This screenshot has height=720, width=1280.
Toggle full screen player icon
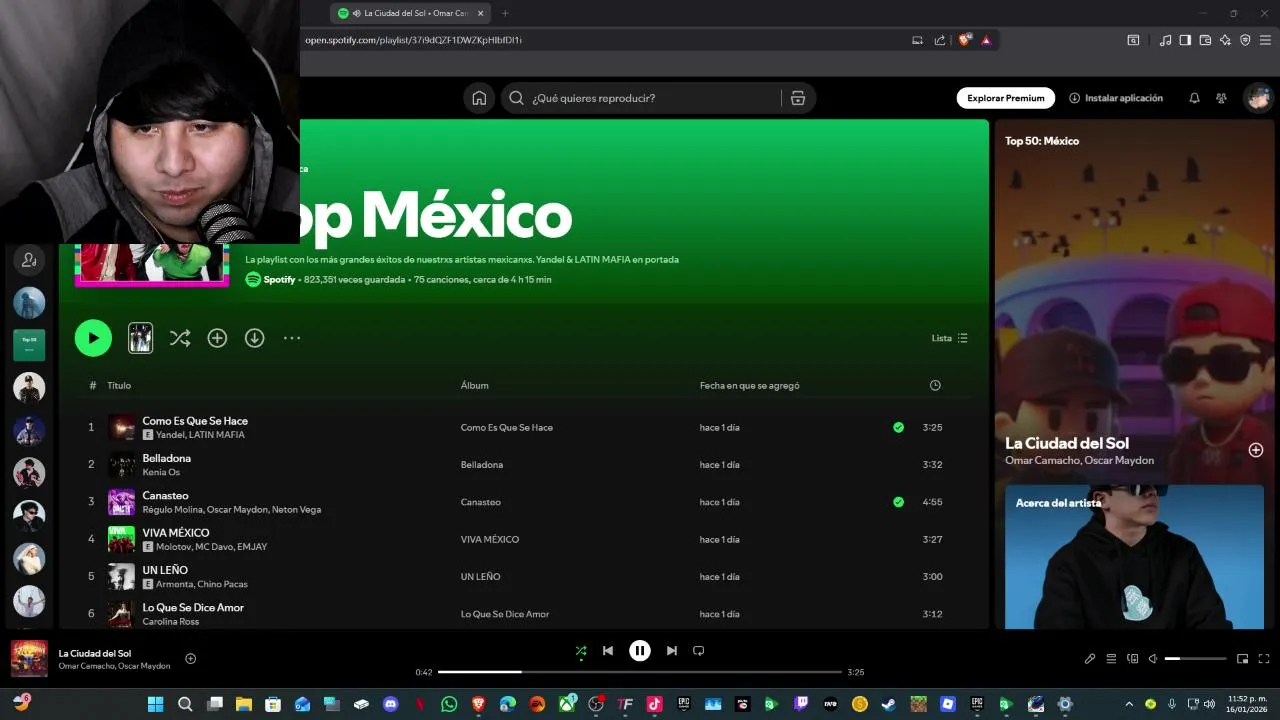[x=1264, y=659]
